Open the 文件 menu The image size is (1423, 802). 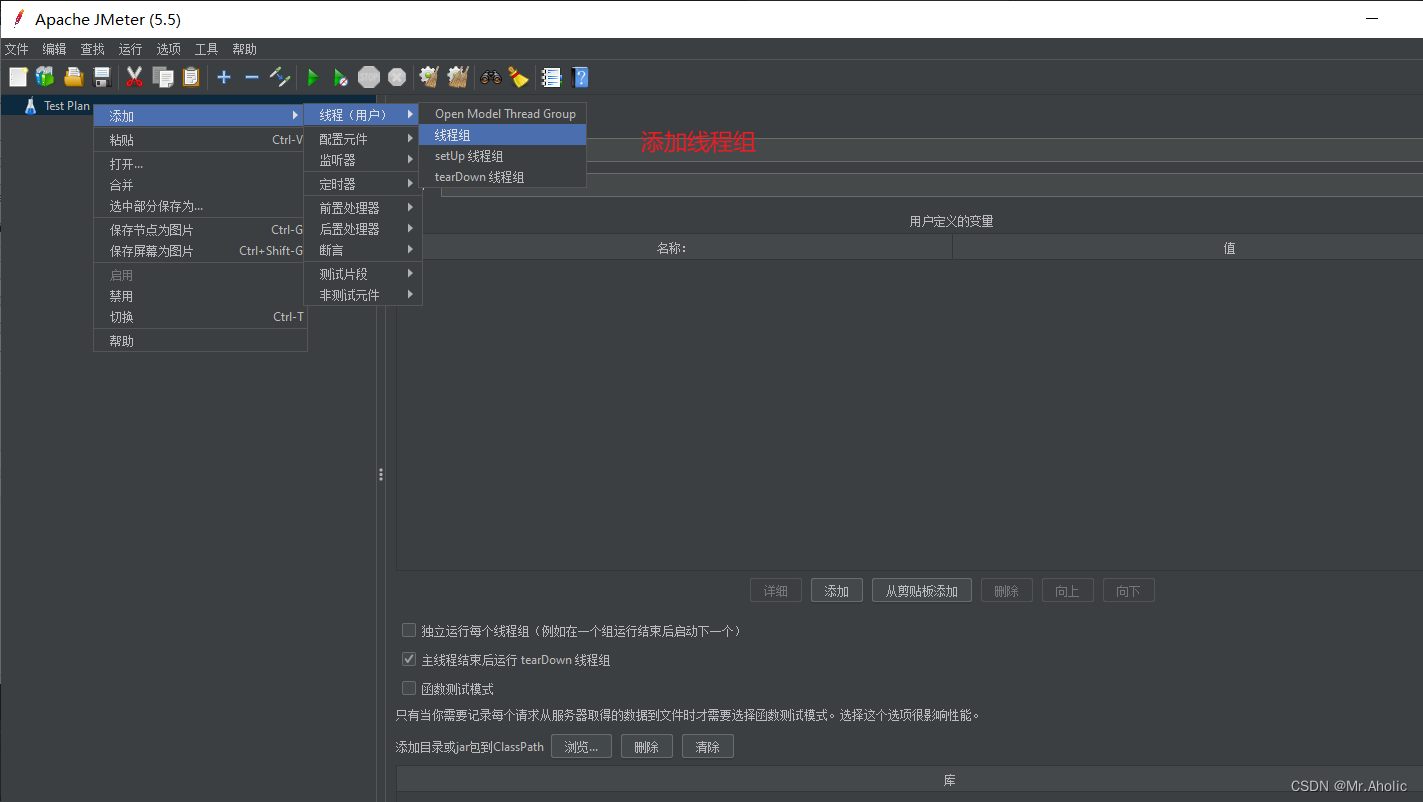click(17, 49)
